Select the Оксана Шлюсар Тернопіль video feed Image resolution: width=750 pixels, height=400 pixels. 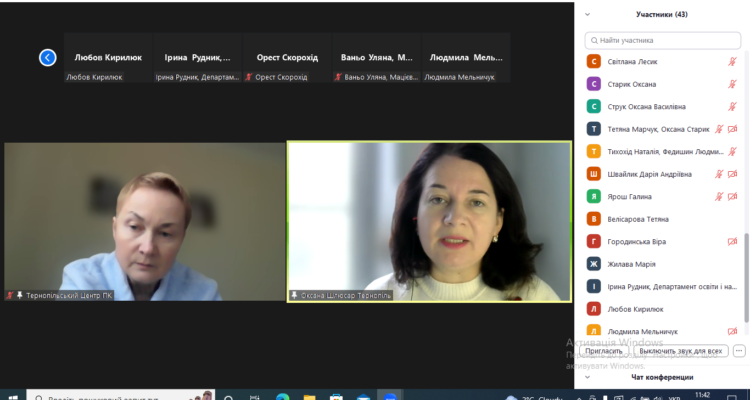coord(429,222)
